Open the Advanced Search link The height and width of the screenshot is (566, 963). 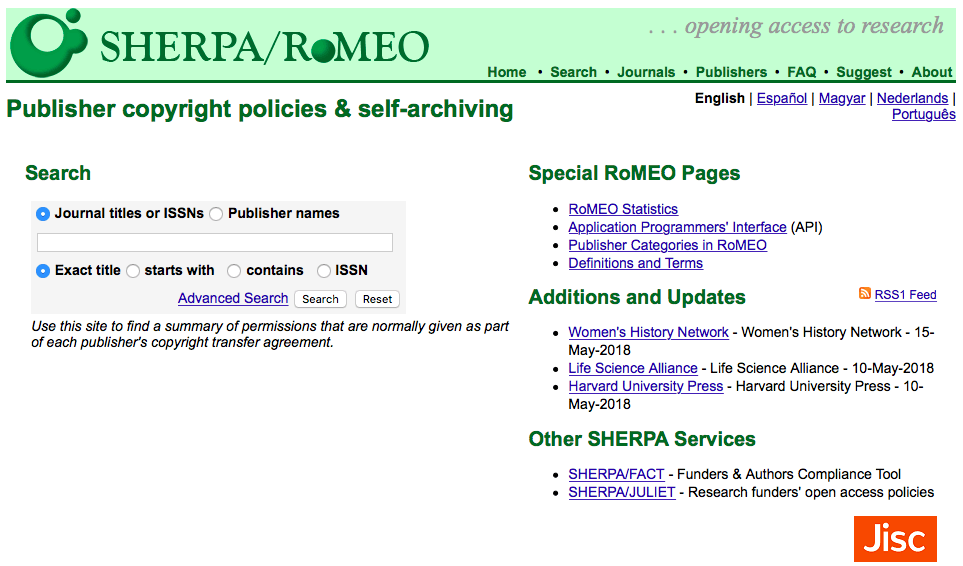[233, 298]
